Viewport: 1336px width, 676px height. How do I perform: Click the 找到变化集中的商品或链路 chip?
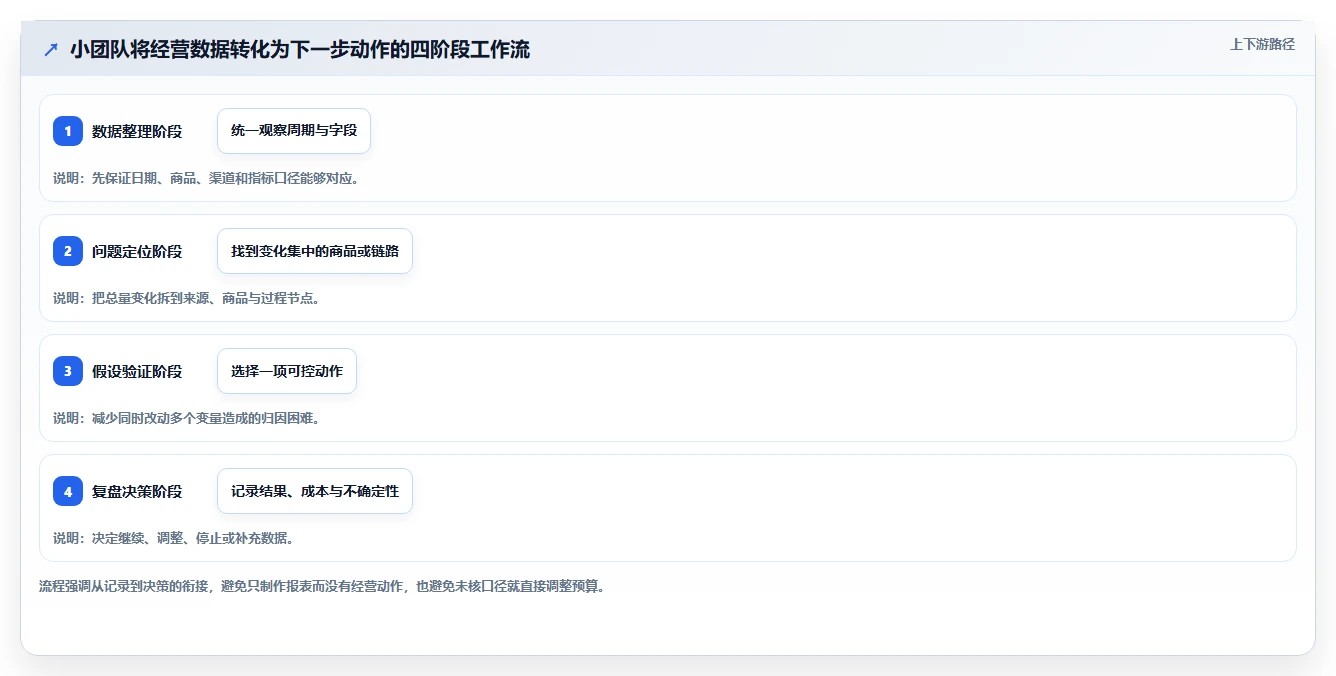click(x=315, y=251)
